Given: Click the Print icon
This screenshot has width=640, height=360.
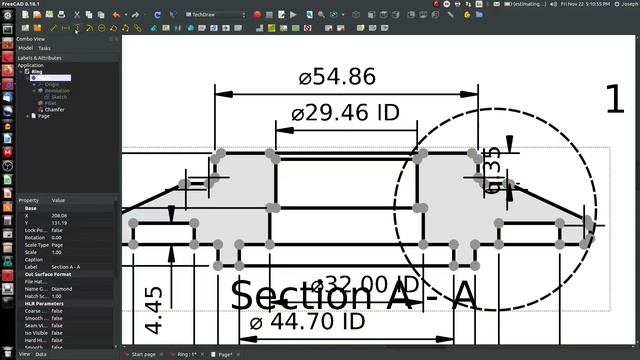Looking at the screenshot, I should click(x=61, y=15).
